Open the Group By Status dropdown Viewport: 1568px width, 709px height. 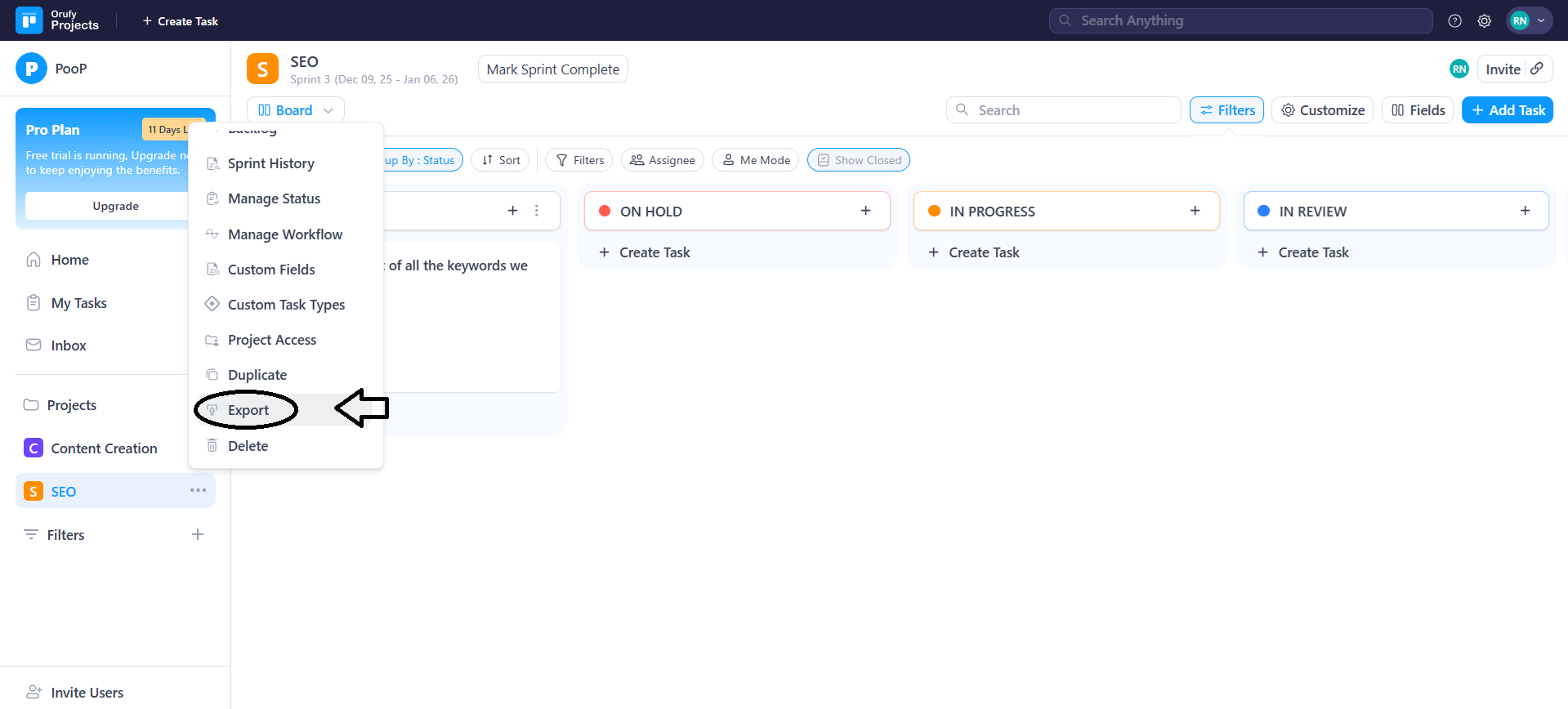point(422,160)
